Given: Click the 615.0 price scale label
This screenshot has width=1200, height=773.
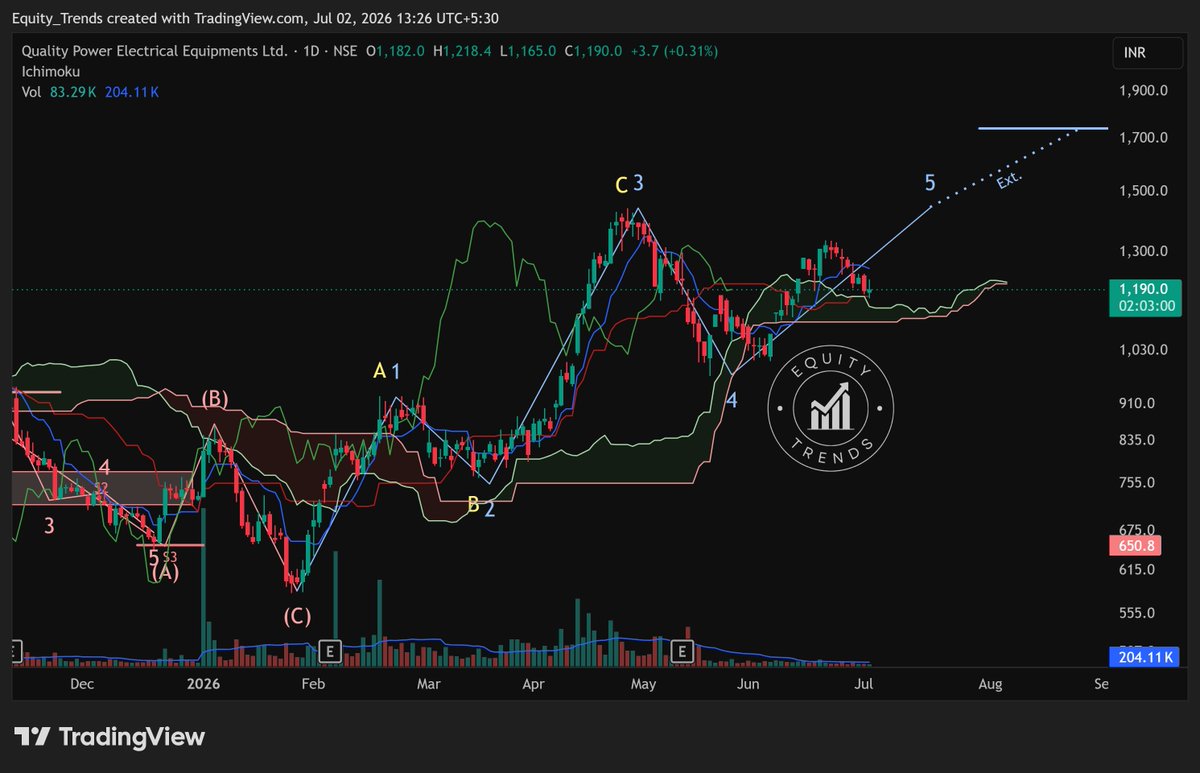Looking at the screenshot, I should pyautogui.click(x=1137, y=570).
